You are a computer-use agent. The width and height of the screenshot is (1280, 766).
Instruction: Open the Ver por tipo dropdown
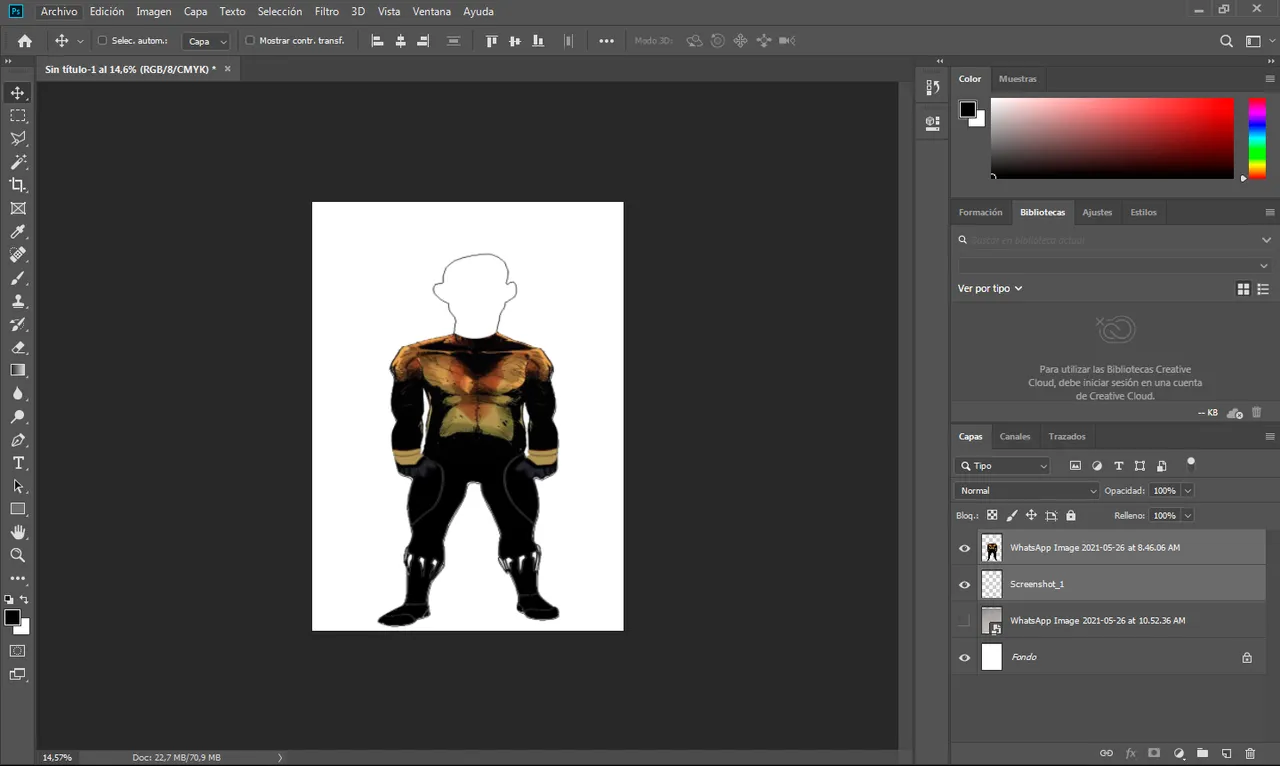point(990,288)
